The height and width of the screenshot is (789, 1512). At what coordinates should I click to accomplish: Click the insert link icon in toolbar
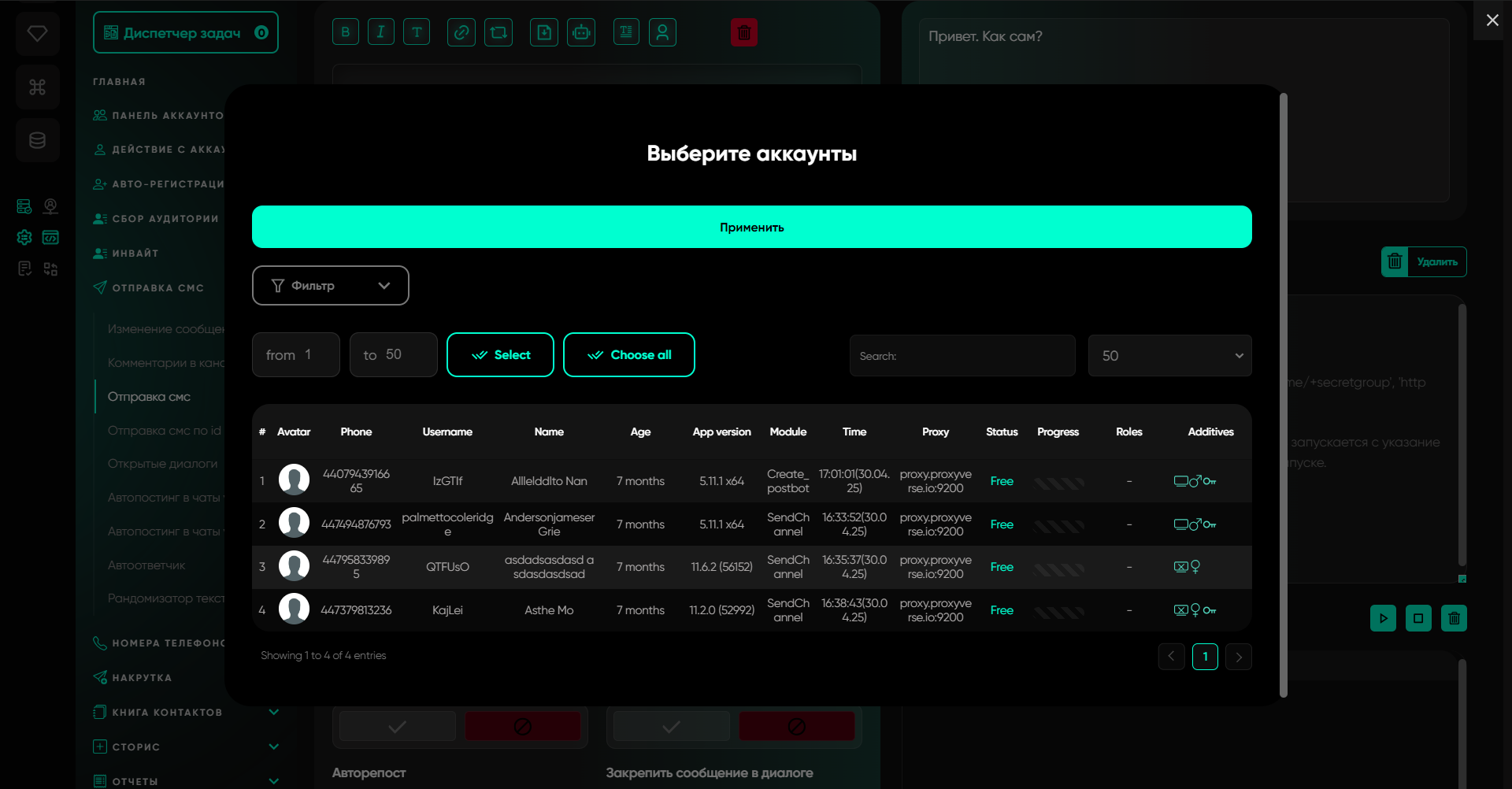coord(461,32)
